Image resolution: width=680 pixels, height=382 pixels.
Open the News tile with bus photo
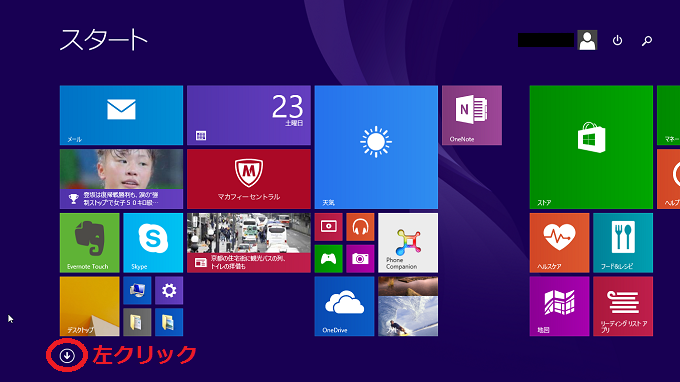[249, 243]
